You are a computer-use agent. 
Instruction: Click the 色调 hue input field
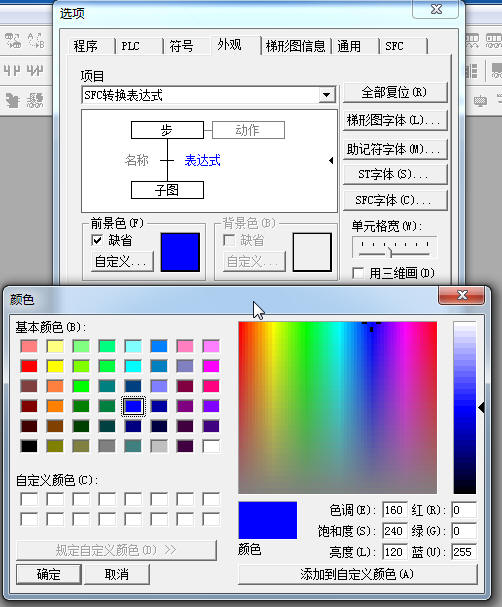pyautogui.click(x=394, y=510)
